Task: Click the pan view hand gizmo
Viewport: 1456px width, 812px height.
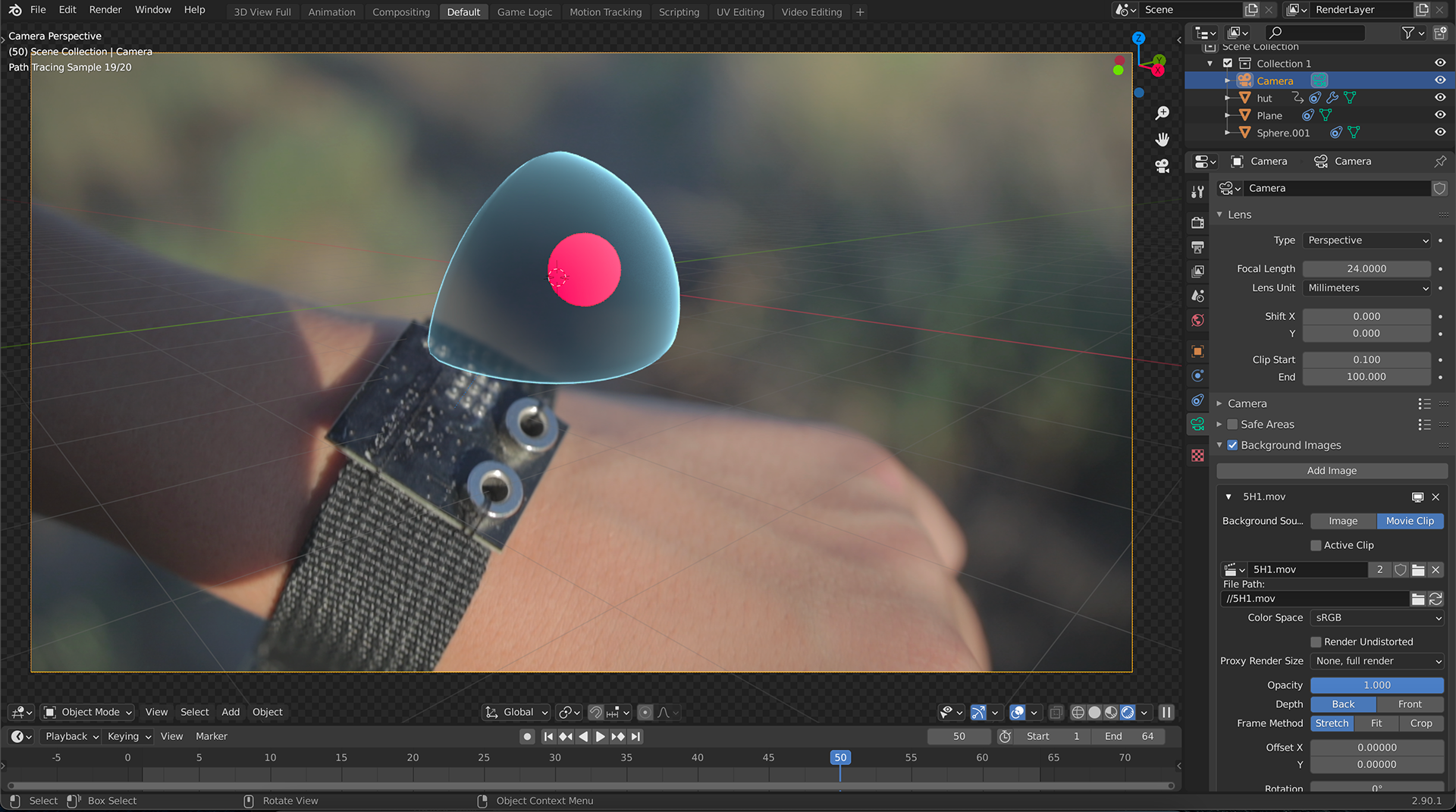Action: point(1162,140)
